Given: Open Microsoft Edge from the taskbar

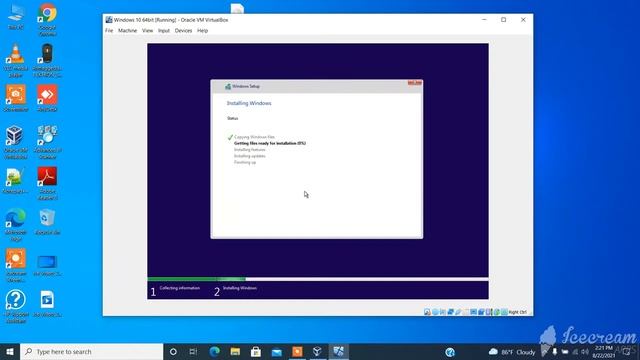Looking at the screenshot, I should click(214, 351).
